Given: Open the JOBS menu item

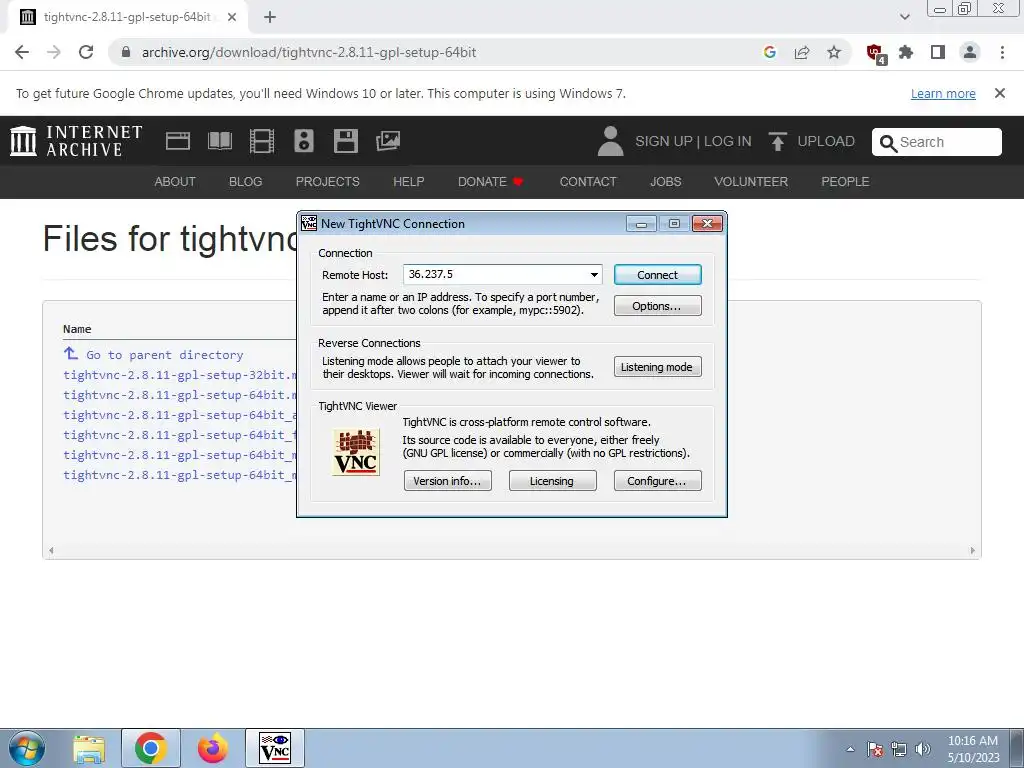Looking at the screenshot, I should 665,182.
